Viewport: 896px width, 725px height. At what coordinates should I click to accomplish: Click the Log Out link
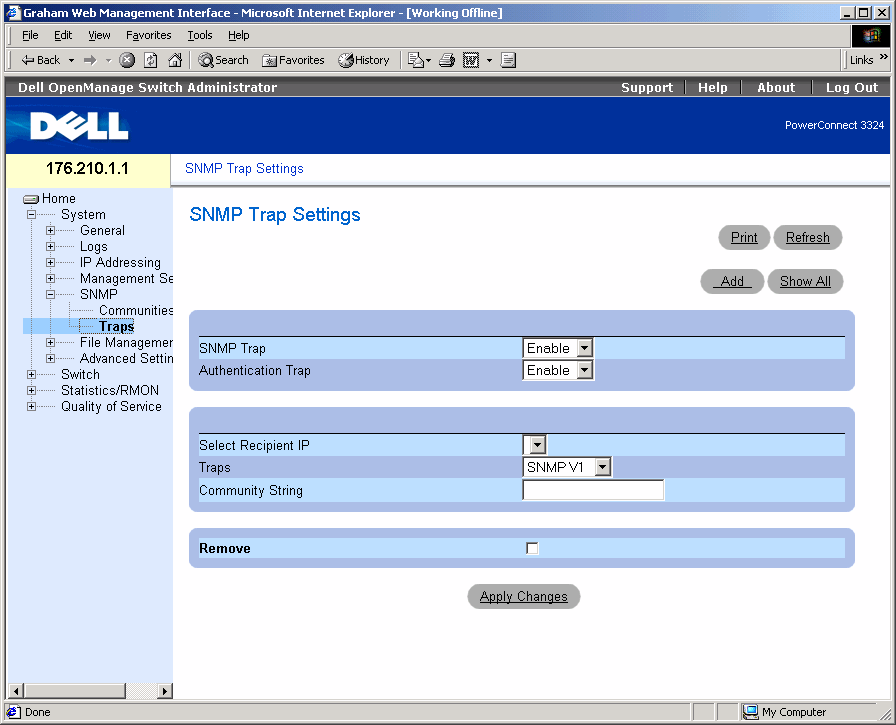pyautogui.click(x=851, y=87)
